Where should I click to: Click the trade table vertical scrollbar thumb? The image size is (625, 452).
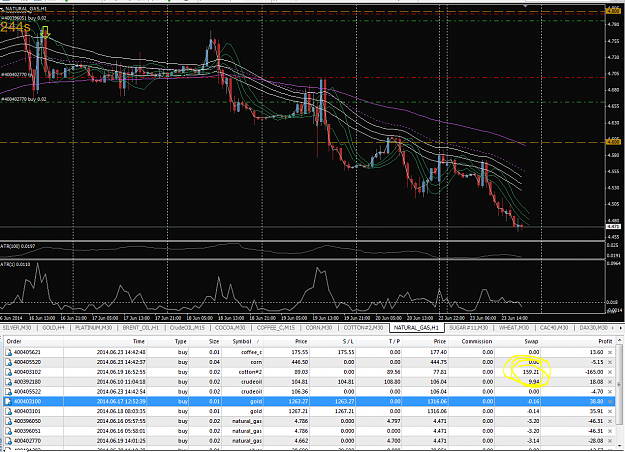coord(619,384)
